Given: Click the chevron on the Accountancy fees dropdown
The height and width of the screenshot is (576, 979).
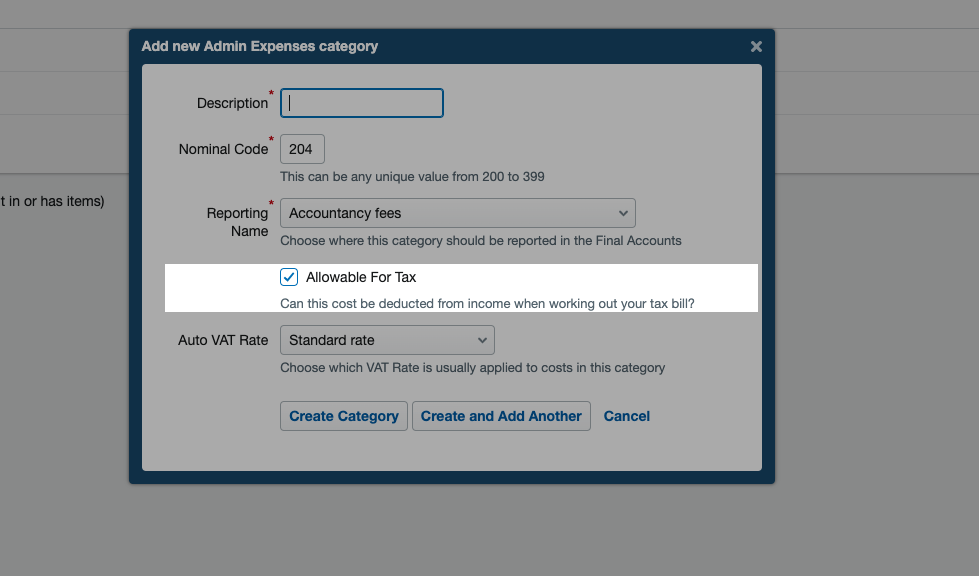Looking at the screenshot, I should (623, 213).
